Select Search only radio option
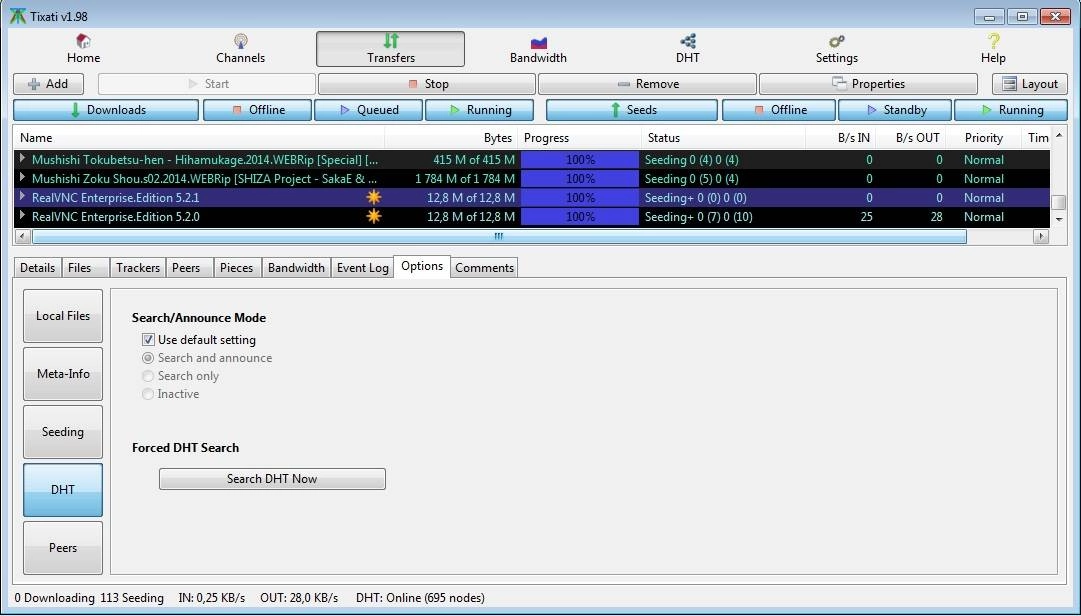Viewport: 1081px width, 616px height. point(148,376)
